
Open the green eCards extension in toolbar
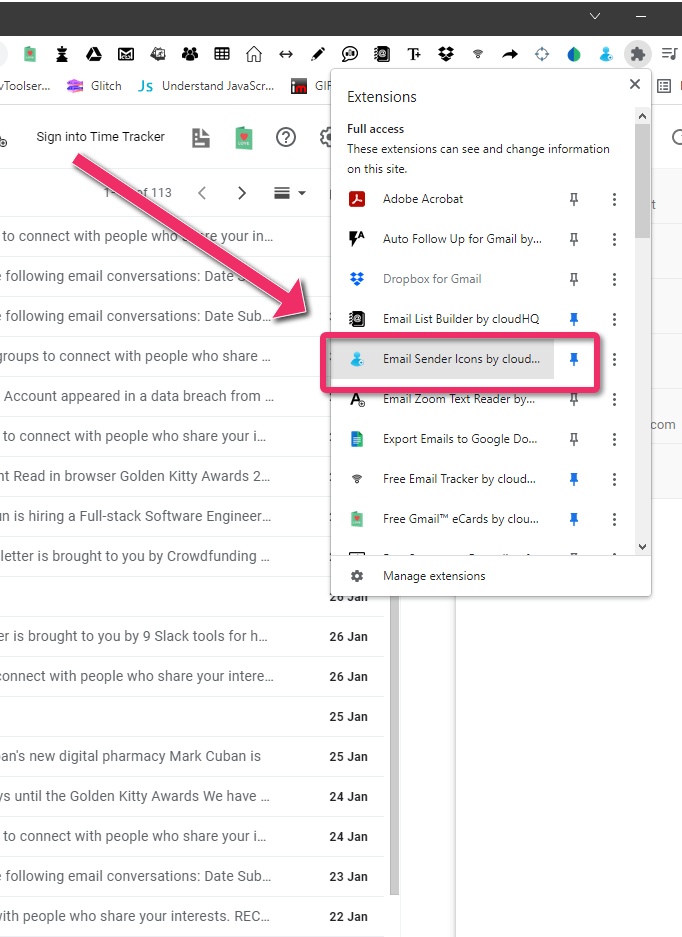(29, 54)
